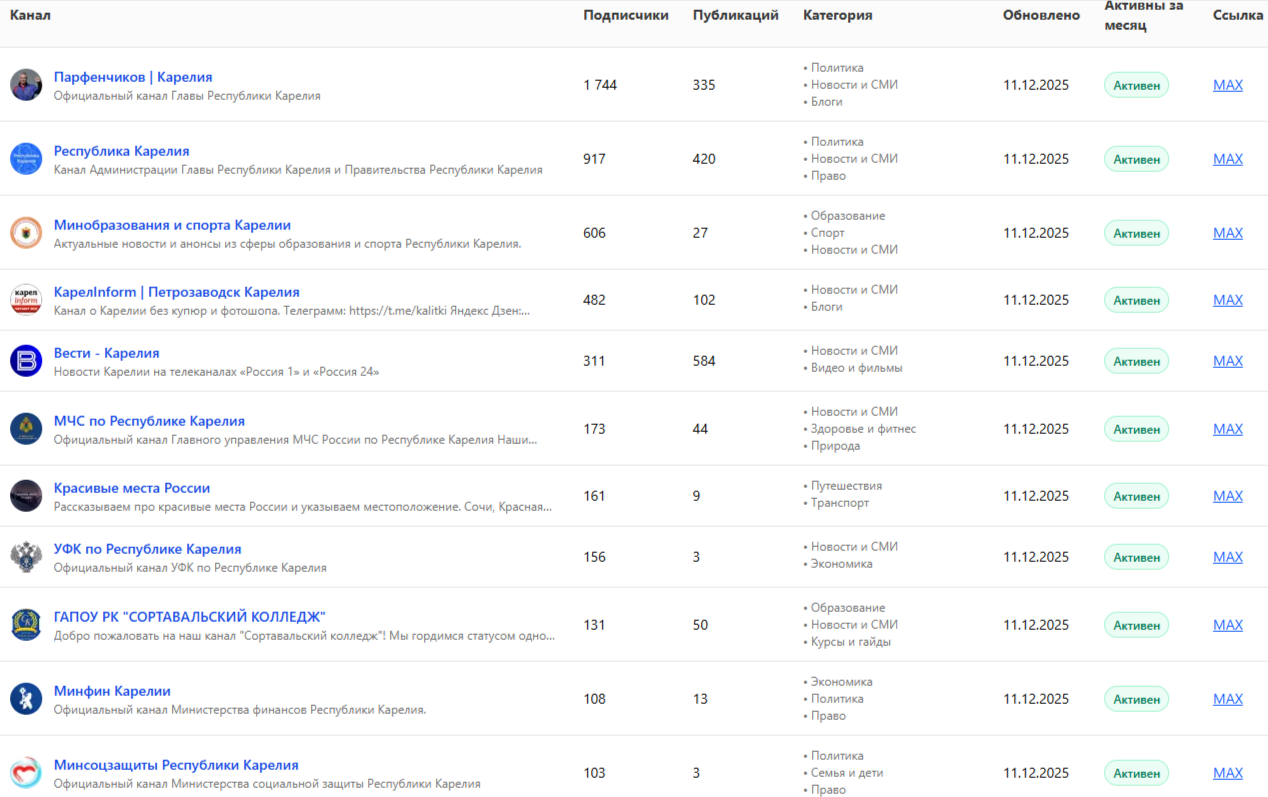
Task: Click Активен badge in Республика Карелия row
Action: 1136,159
